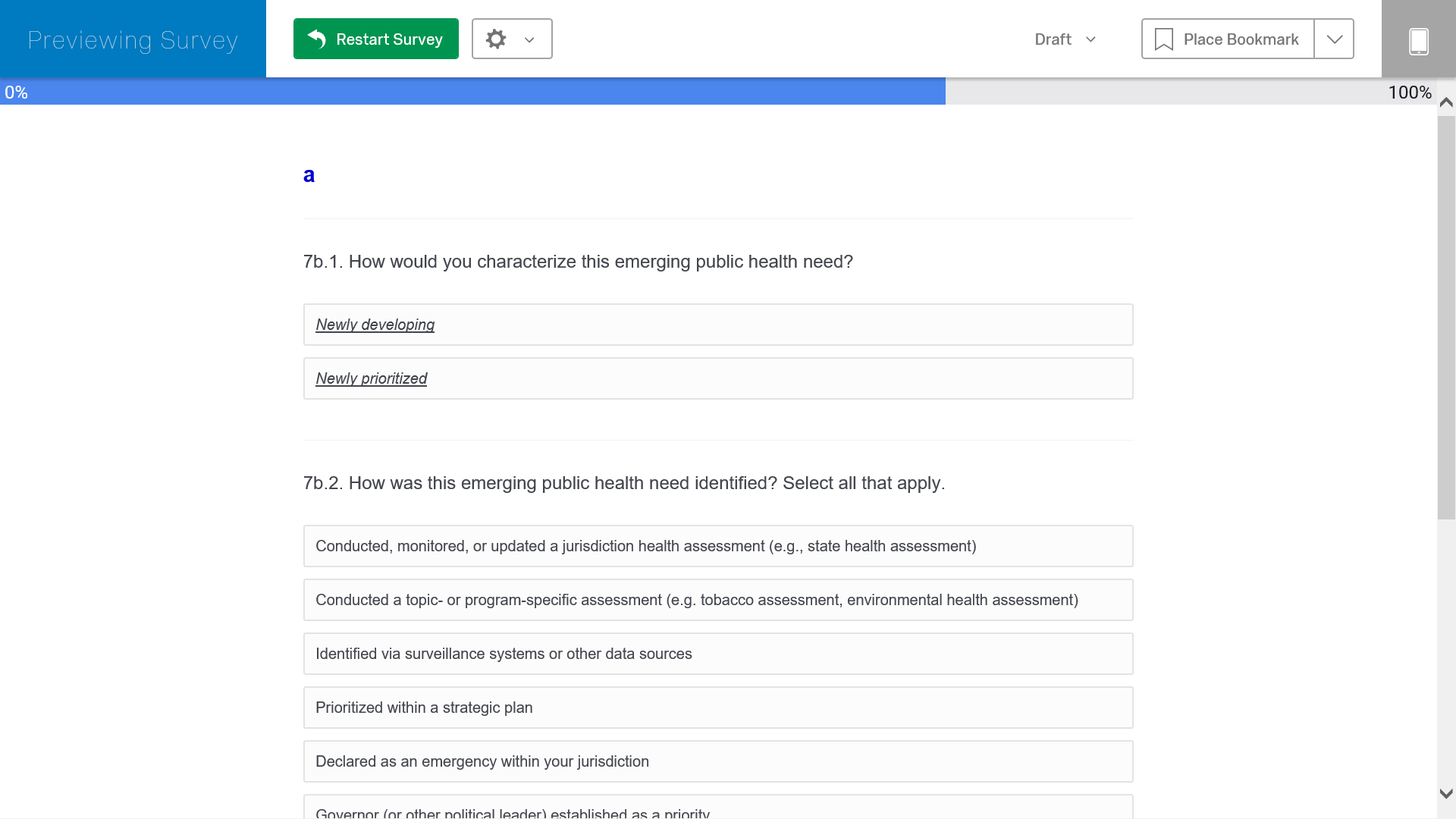Check Declared as an emergency option
Viewport: 1456px width, 819px height.
click(x=717, y=761)
